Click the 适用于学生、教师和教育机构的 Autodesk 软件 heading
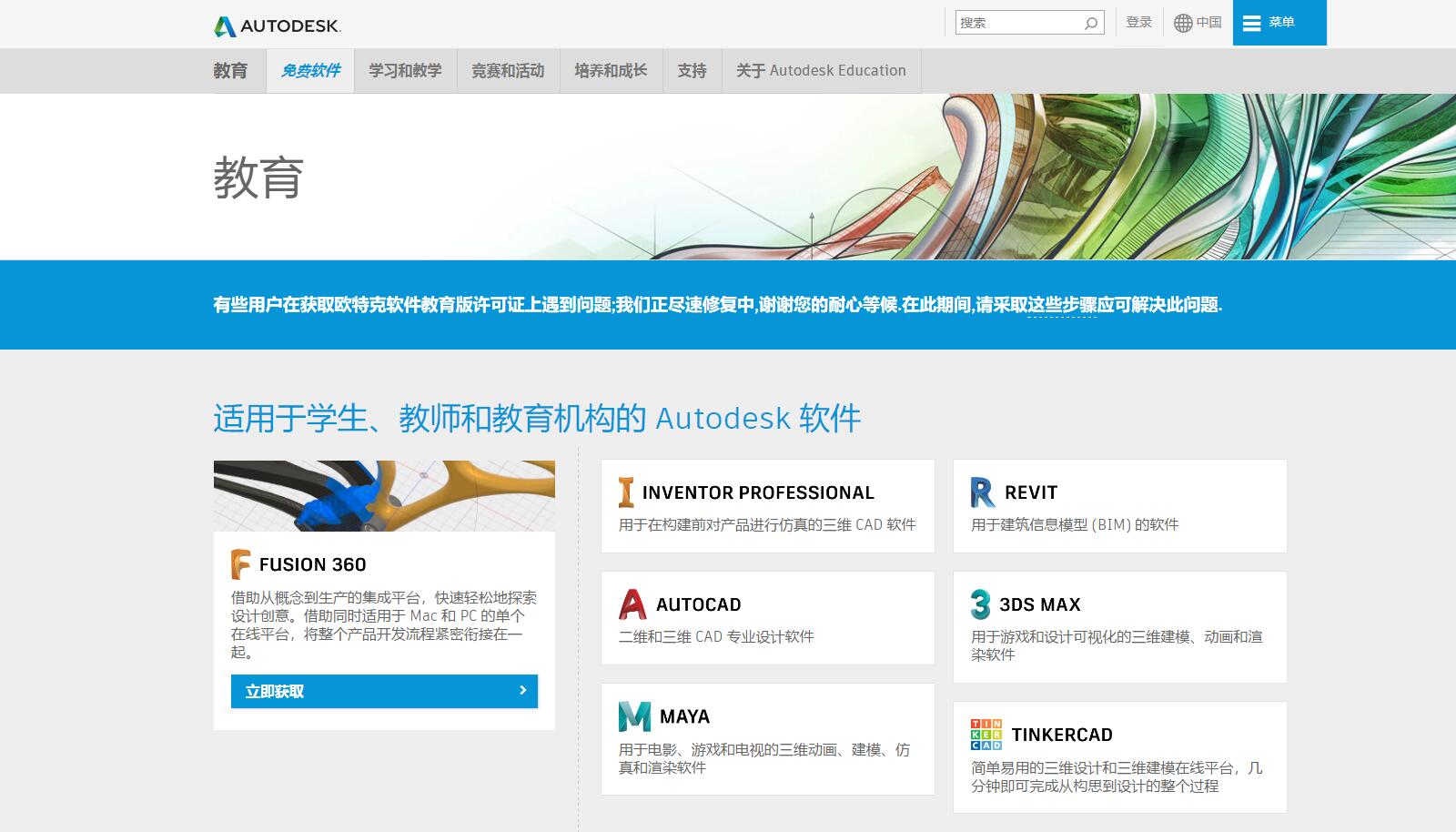Viewport: 1456px width, 832px height. 537,418
